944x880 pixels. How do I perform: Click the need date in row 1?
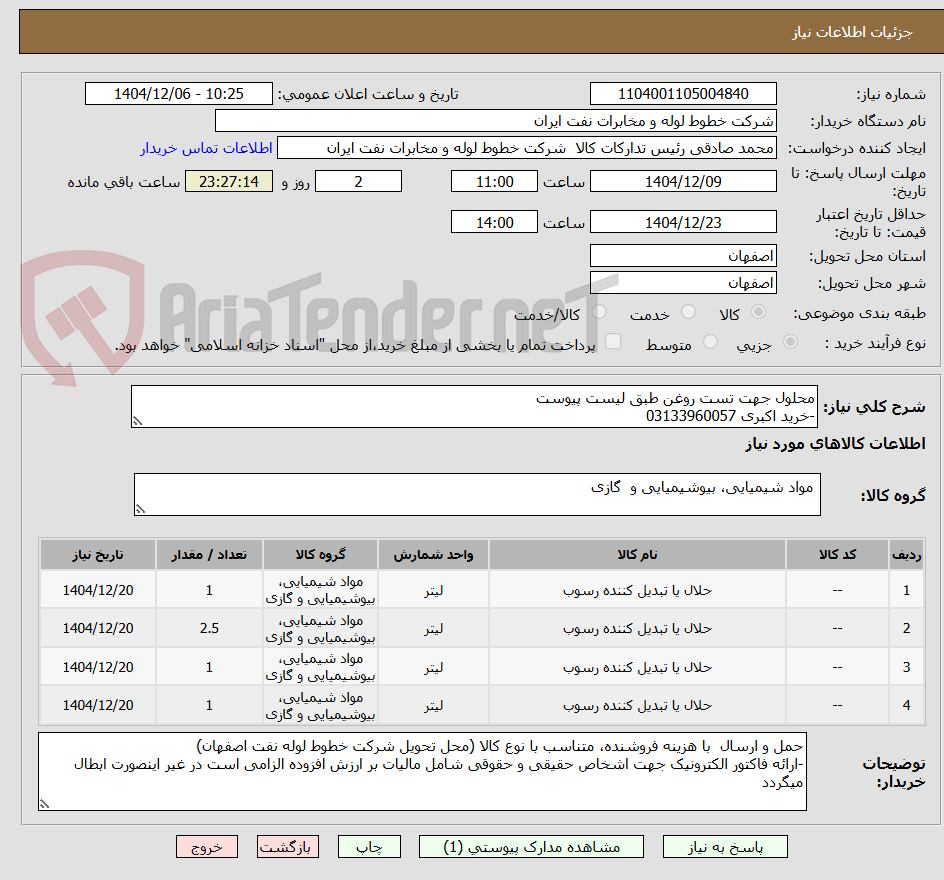98,590
